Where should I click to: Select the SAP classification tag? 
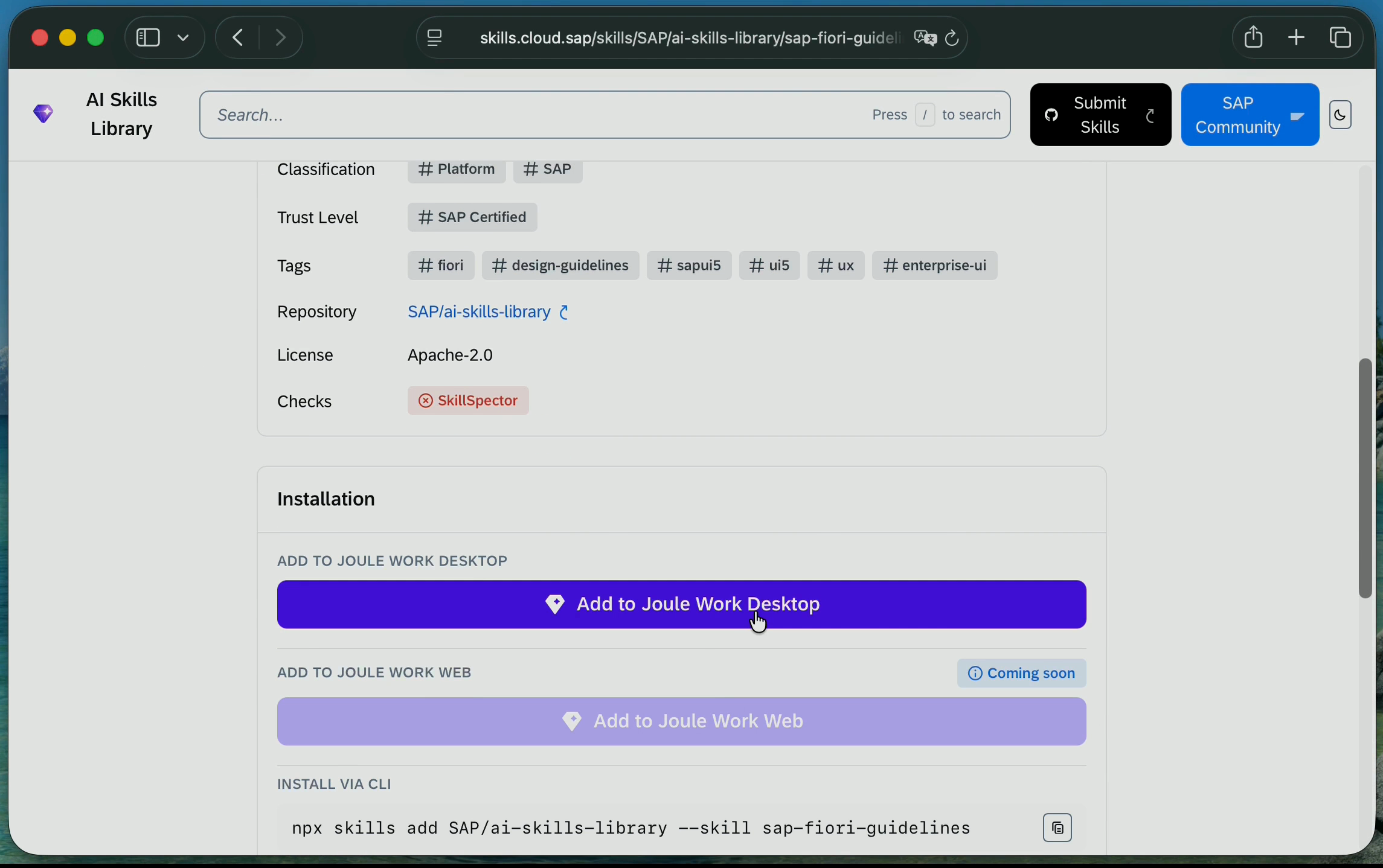[x=548, y=170]
